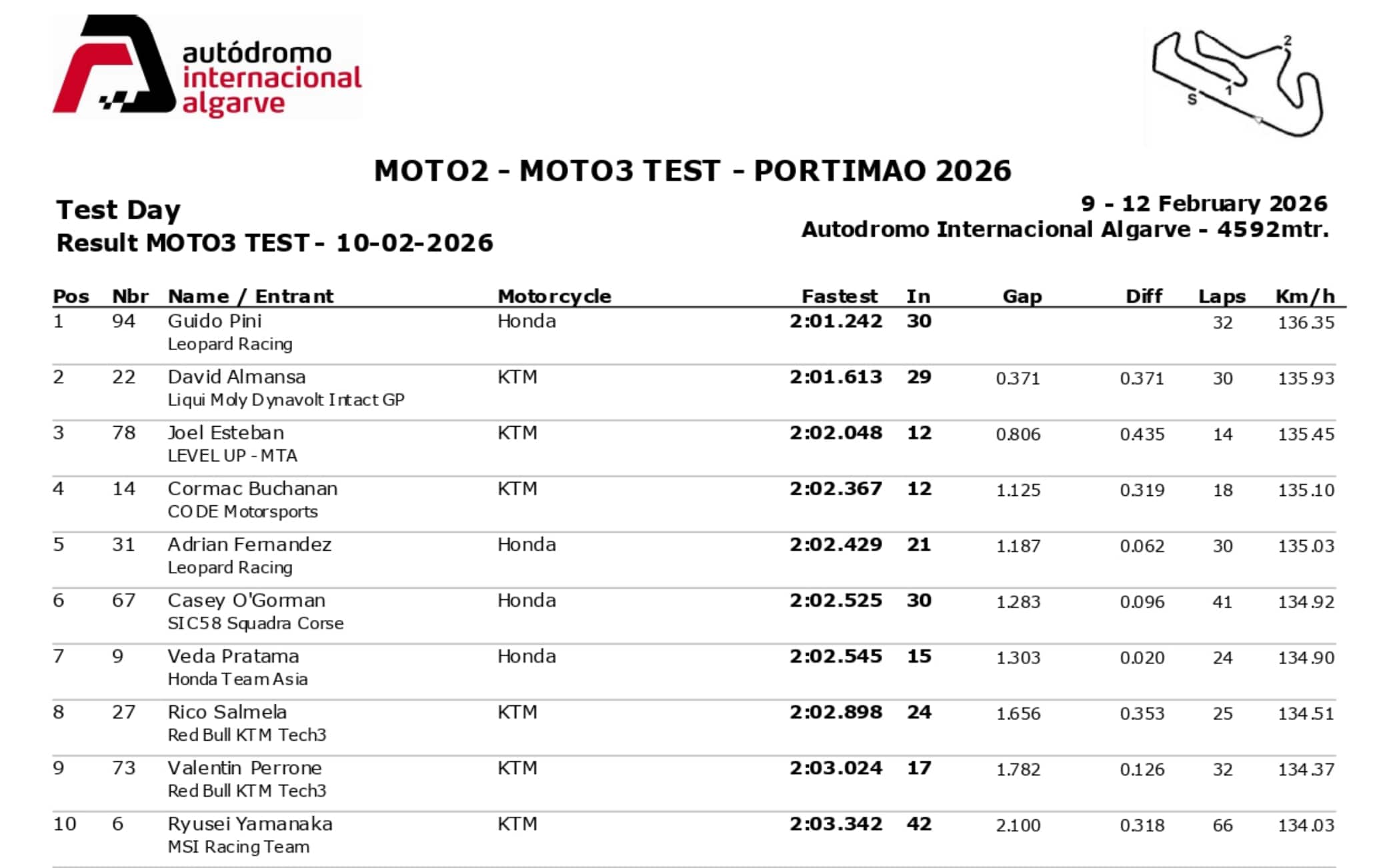Click the Honda Team Asia entrant text
1387x868 pixels.
tap(237, 679)
